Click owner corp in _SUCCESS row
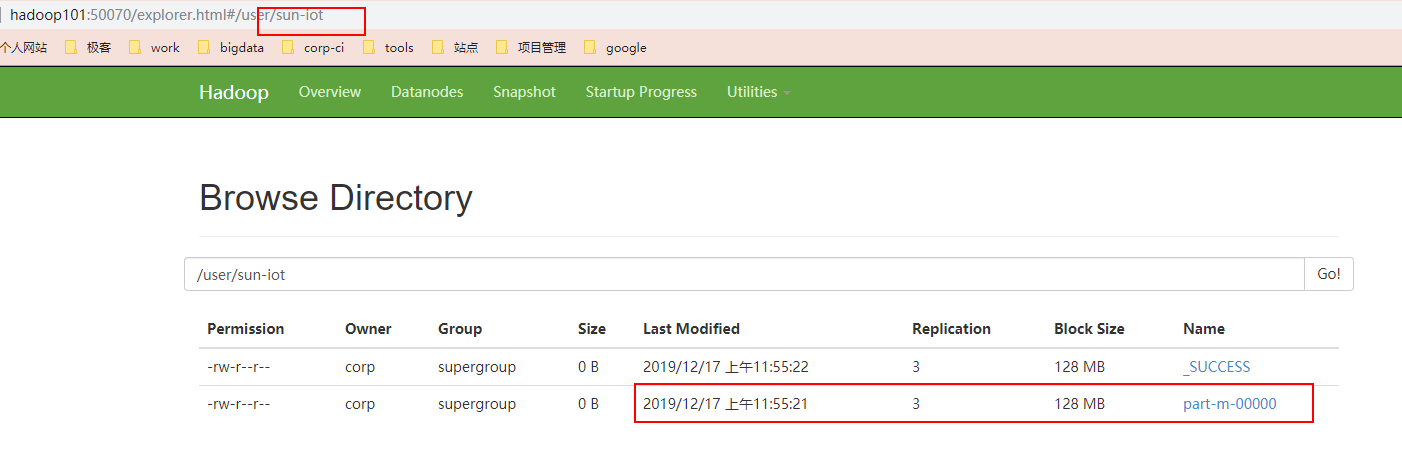 (x=360, y=367)
